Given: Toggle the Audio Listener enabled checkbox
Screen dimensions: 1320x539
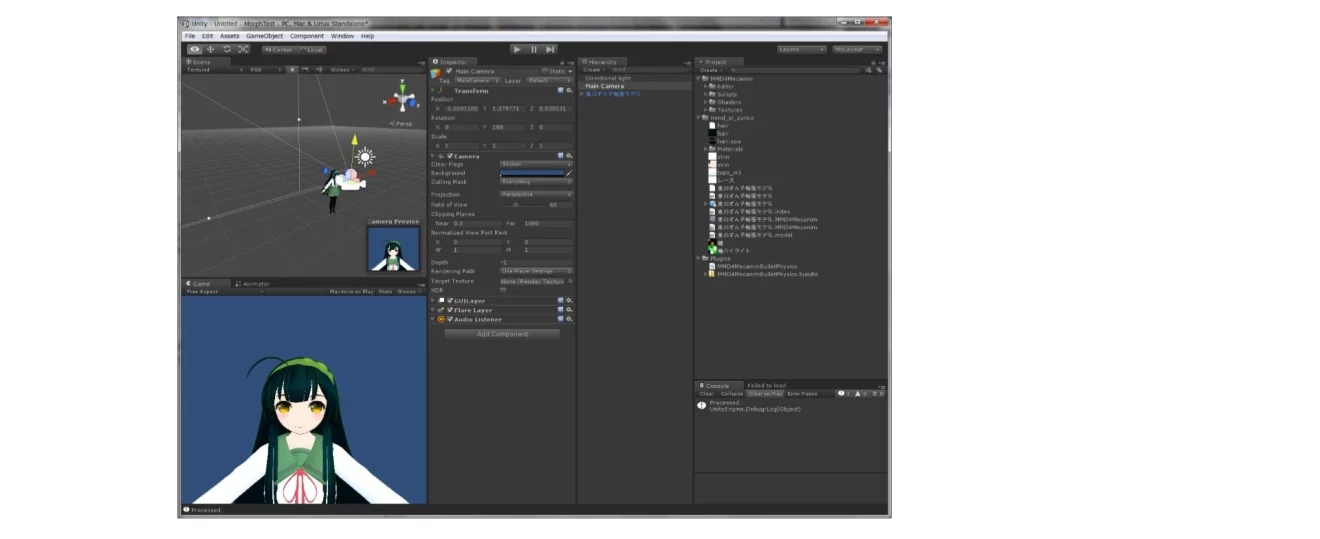Looking at the screenshot, I should point(450,319).
